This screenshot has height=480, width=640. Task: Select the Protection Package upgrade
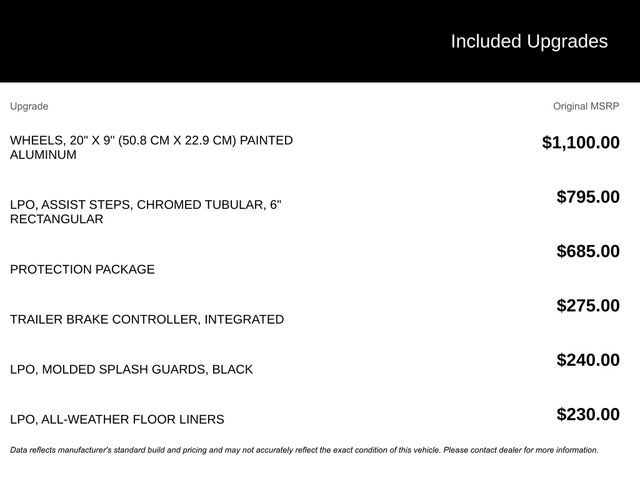click(82, 270)
